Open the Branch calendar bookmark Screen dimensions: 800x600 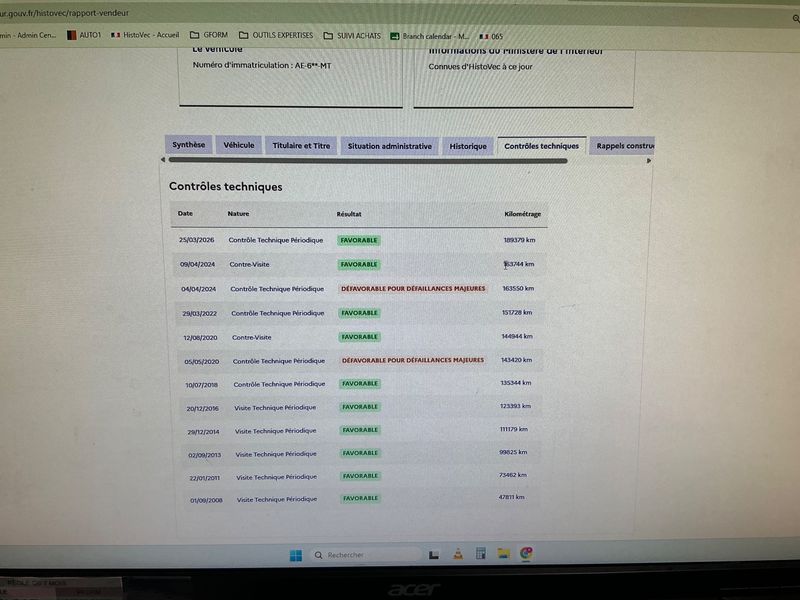(x=430, y=36)
